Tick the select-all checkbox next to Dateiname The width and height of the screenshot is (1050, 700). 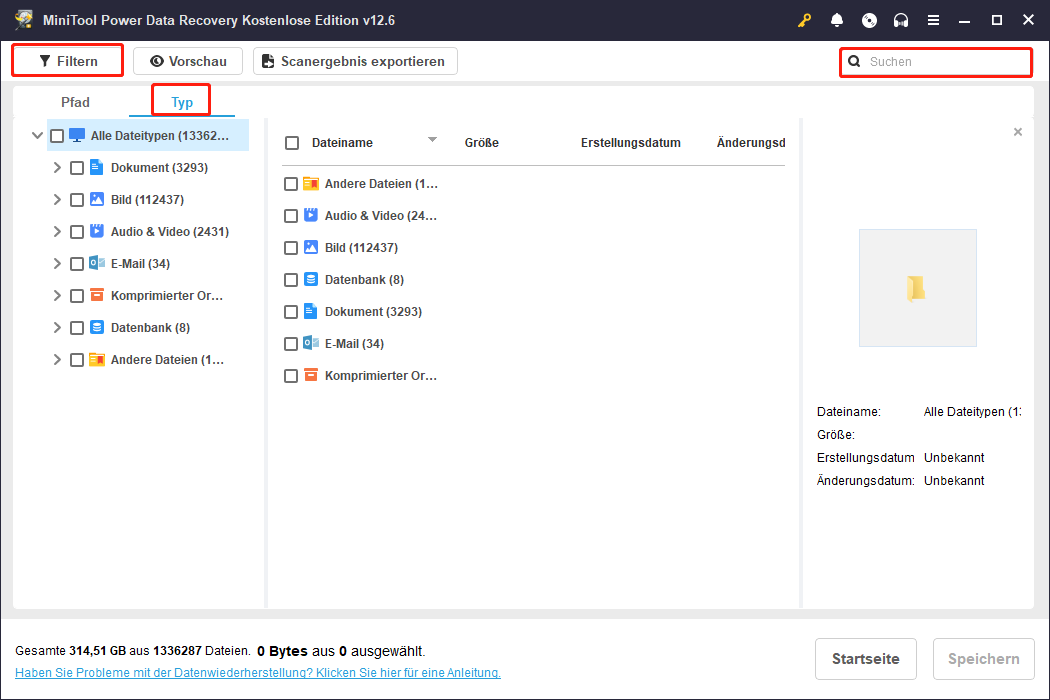(x=292, y=143)
